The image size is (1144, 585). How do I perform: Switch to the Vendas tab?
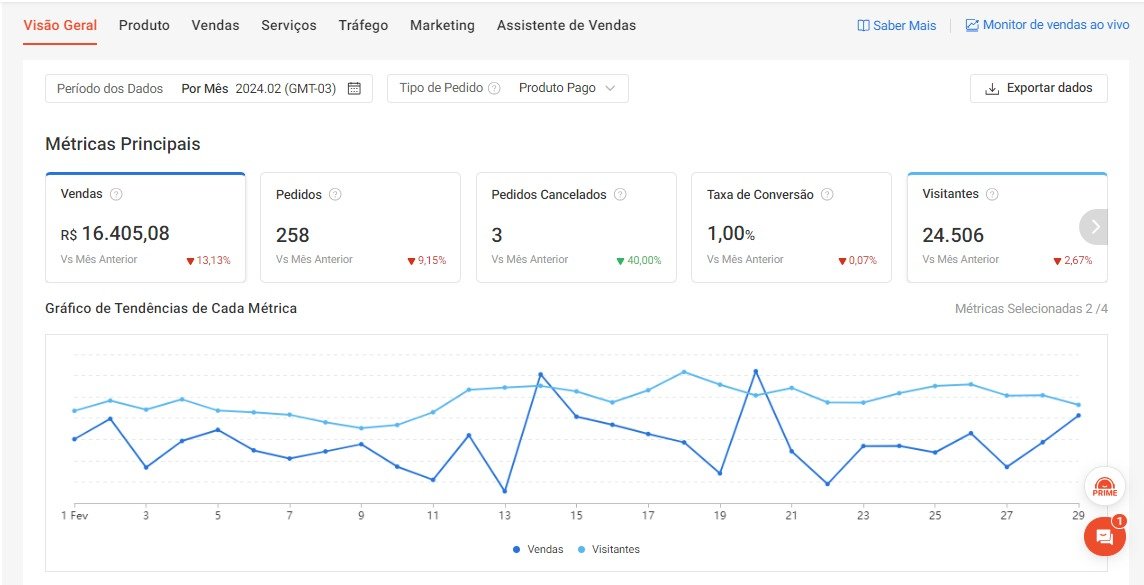coord(215,26)
